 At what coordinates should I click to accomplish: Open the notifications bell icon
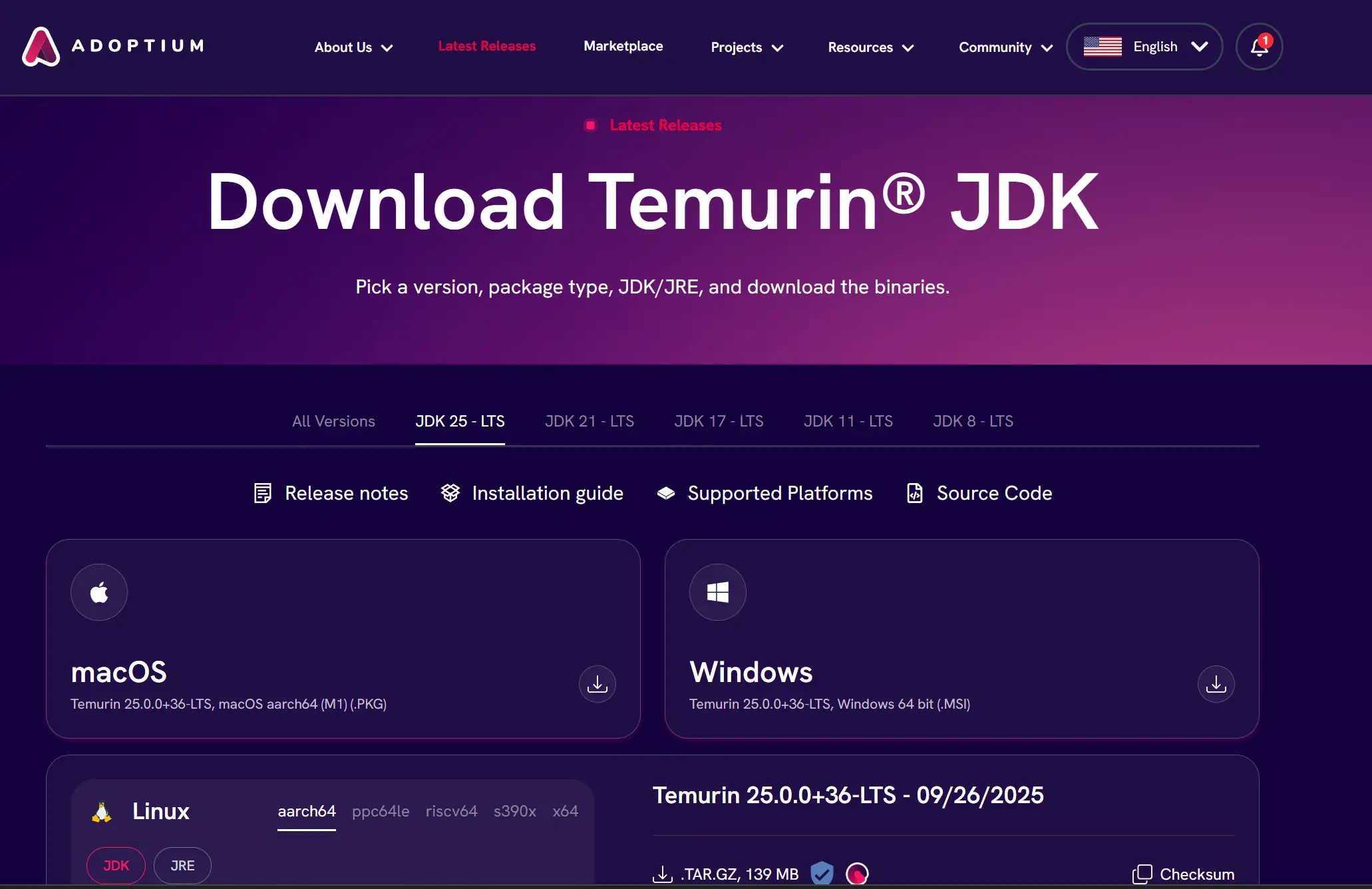(x=1259, y=47)
